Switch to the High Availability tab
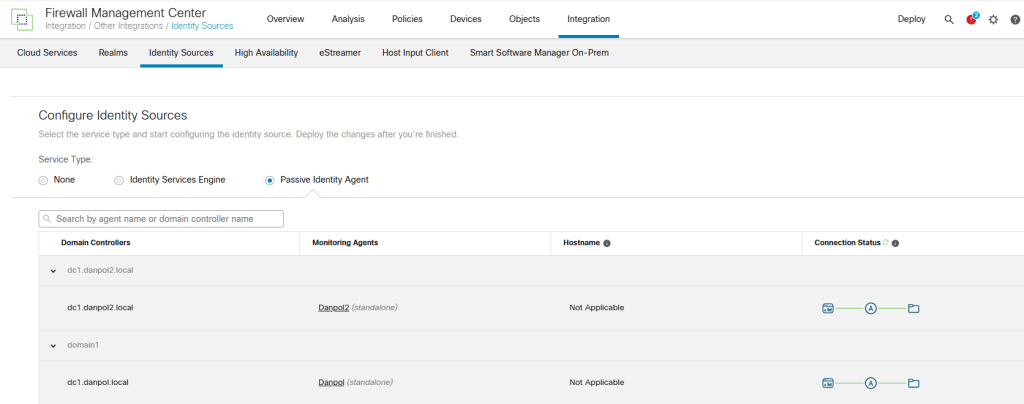The height and width of the screenshot is (404, 1024). coord(266,53)
